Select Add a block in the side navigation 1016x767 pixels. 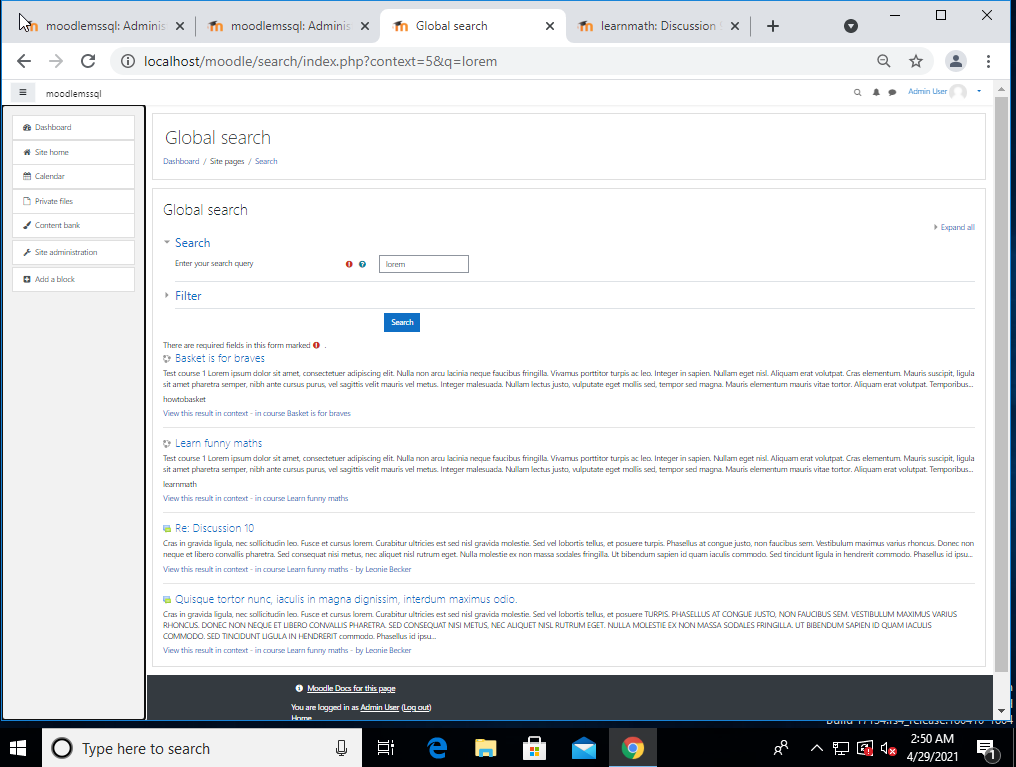point(73,279)
